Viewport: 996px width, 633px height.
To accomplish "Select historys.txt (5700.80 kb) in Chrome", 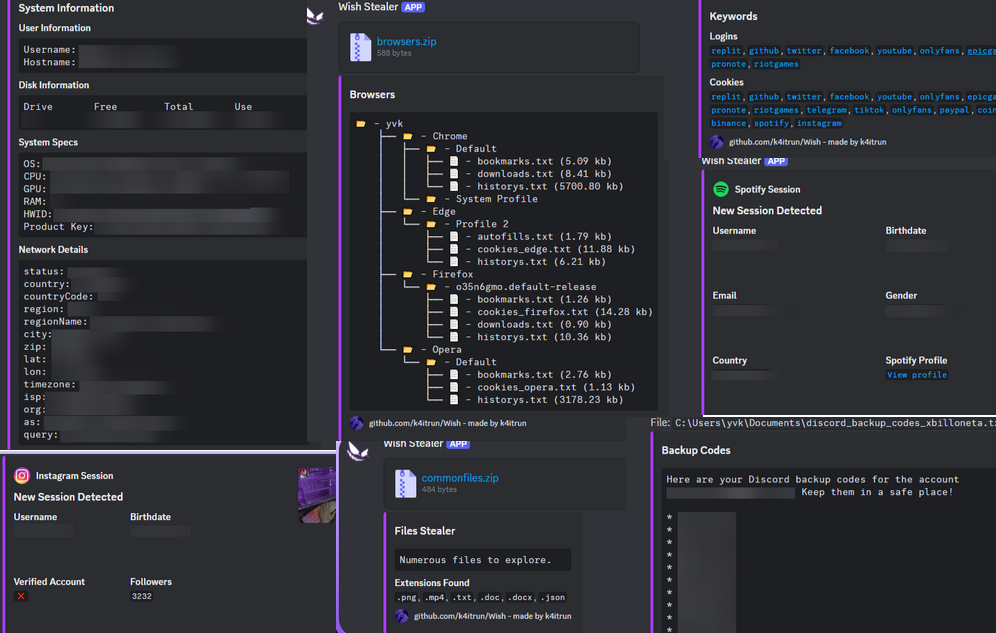I will coord(550,186).
